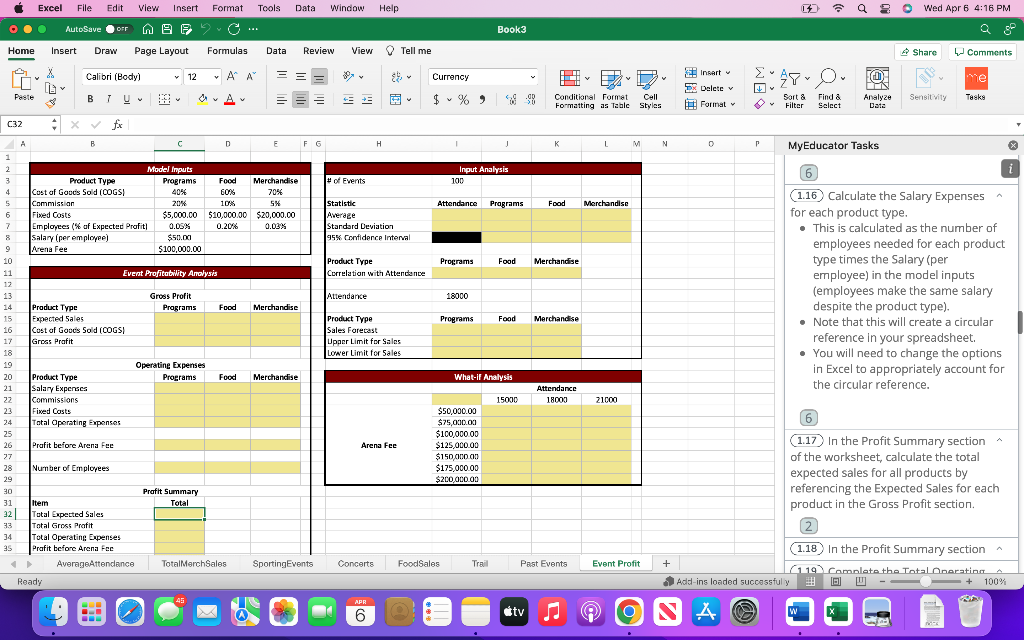Open the Page Layout ribbon tab
The width and height of the screenshot is (1024, 640).
(x=161, y=51)
